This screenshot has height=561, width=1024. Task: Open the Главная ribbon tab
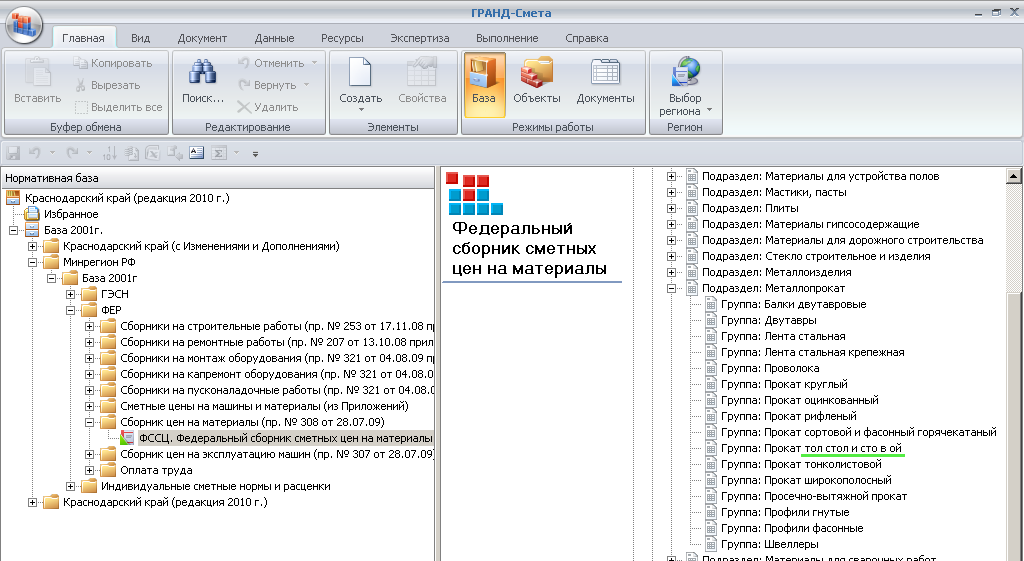(x=84, y=38)
